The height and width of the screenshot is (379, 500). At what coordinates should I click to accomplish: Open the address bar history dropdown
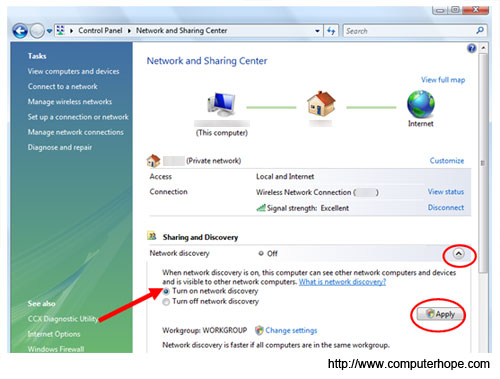pyautogui.click(x=317, y=31)
